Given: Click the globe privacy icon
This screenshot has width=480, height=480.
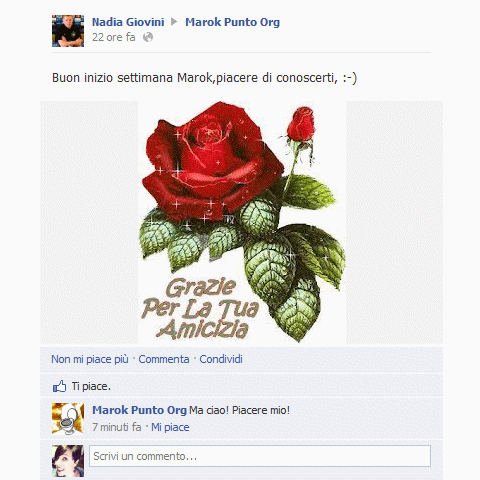Looking at the screenshot, I should pyautogui.click(x=148, y=37).
